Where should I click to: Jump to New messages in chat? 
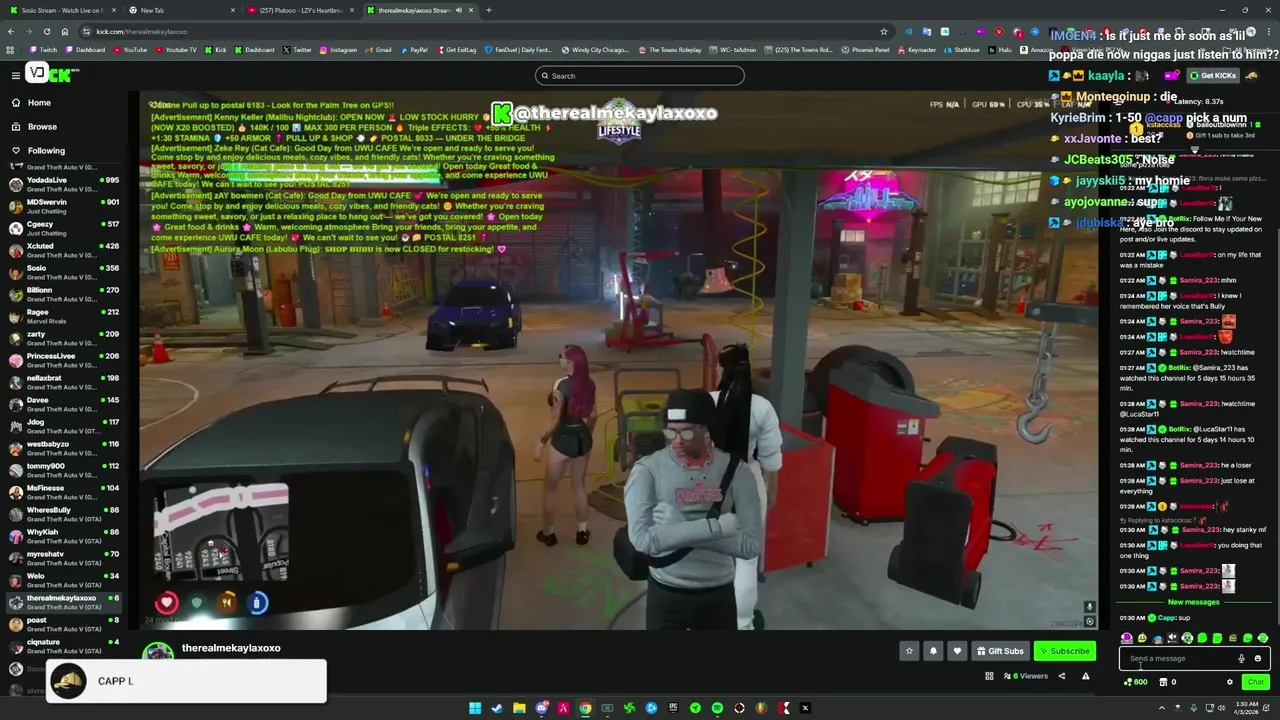coord(1193,602)
